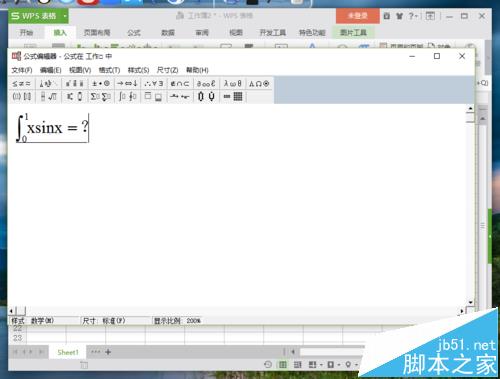Add a new sheet with the plus button

(108, 352)
